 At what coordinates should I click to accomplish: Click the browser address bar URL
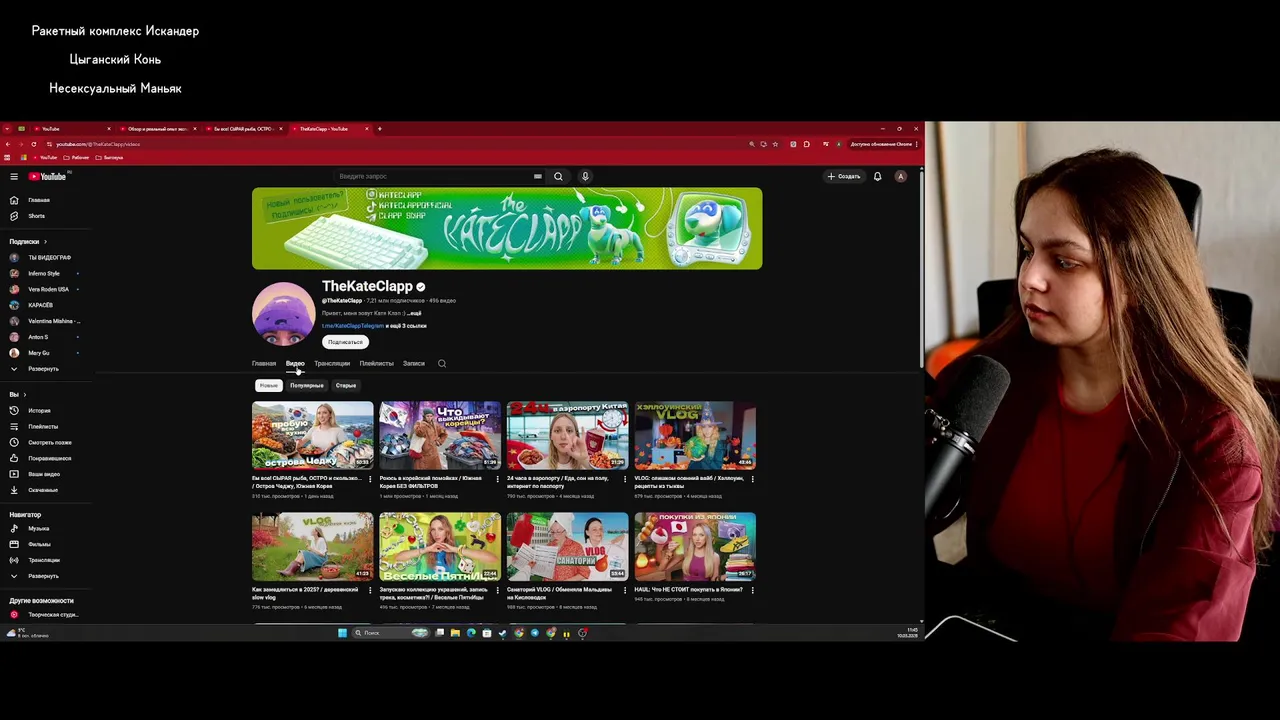98,144
